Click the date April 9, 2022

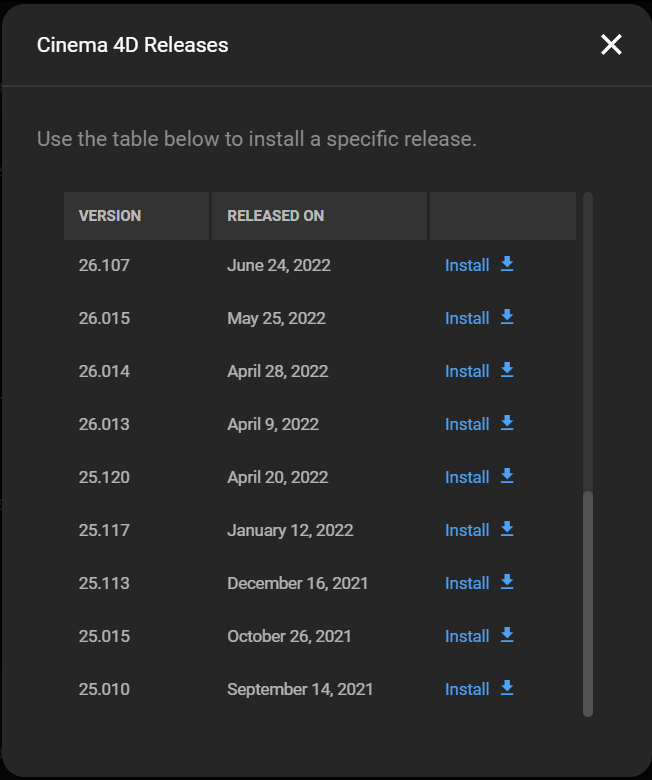273,424
